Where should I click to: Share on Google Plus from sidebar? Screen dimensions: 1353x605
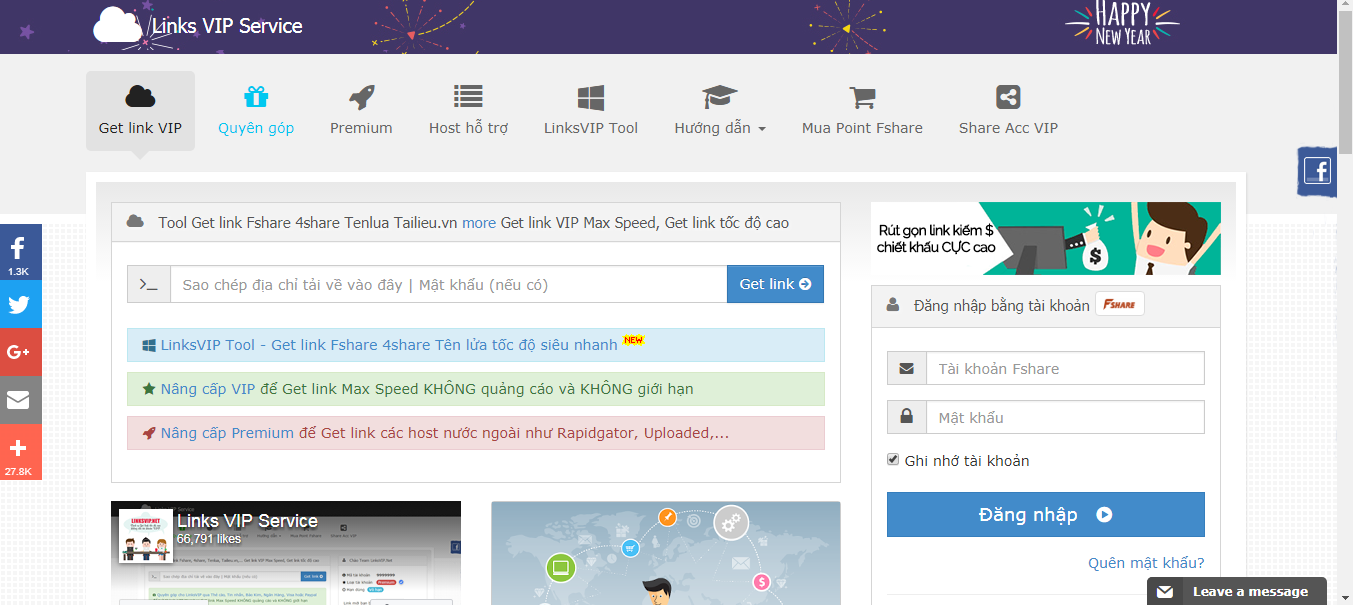(x=19, y=352)
